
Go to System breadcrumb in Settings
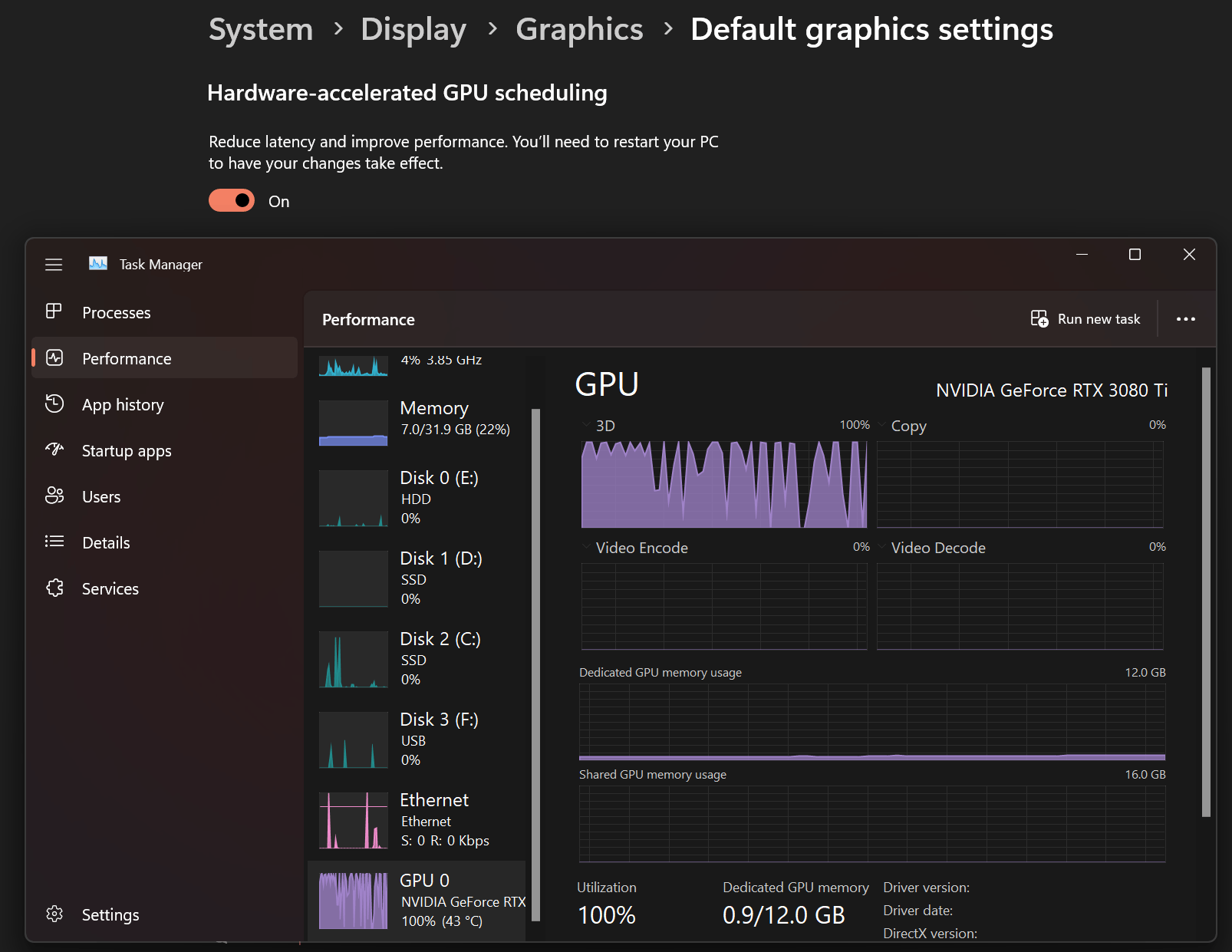[261, 30]
